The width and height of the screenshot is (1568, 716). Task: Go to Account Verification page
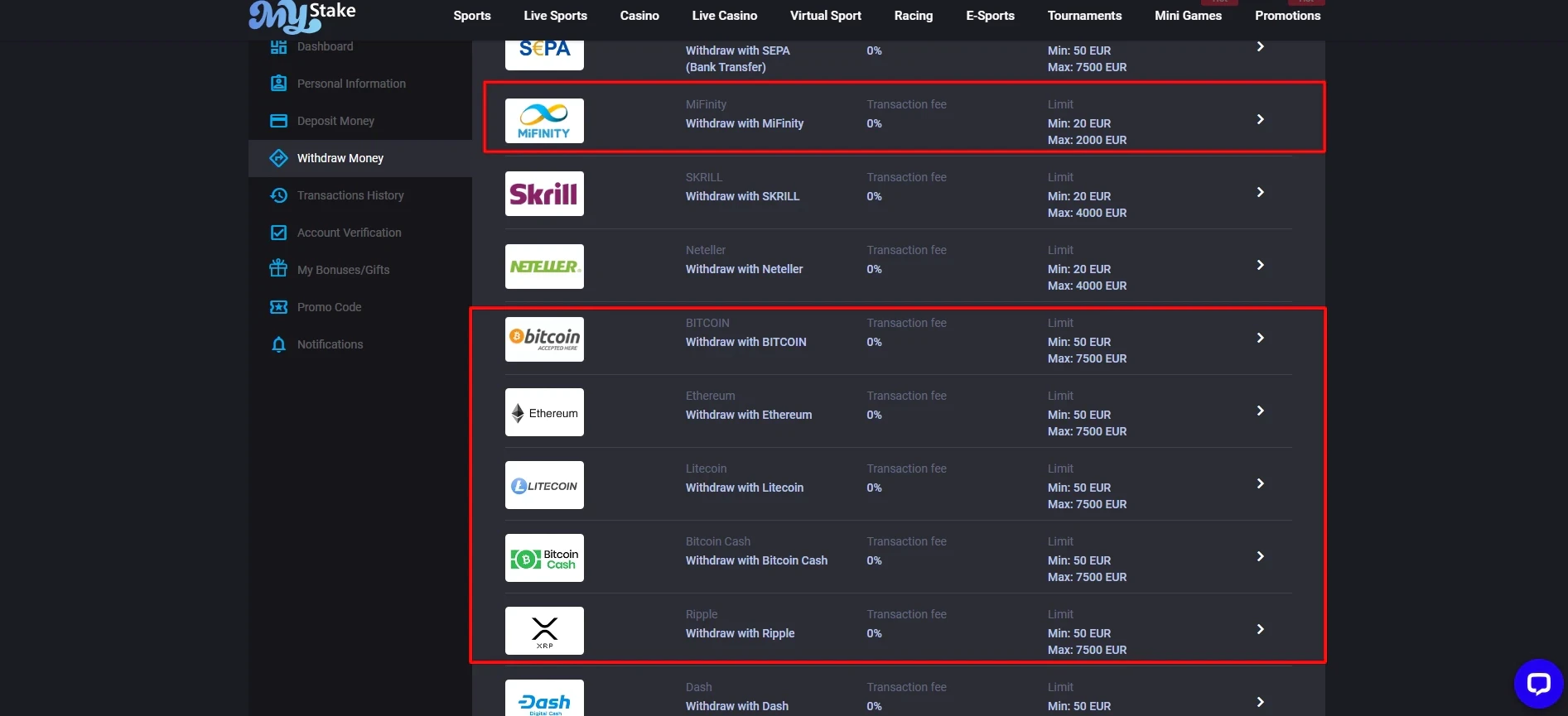[349, 233]
